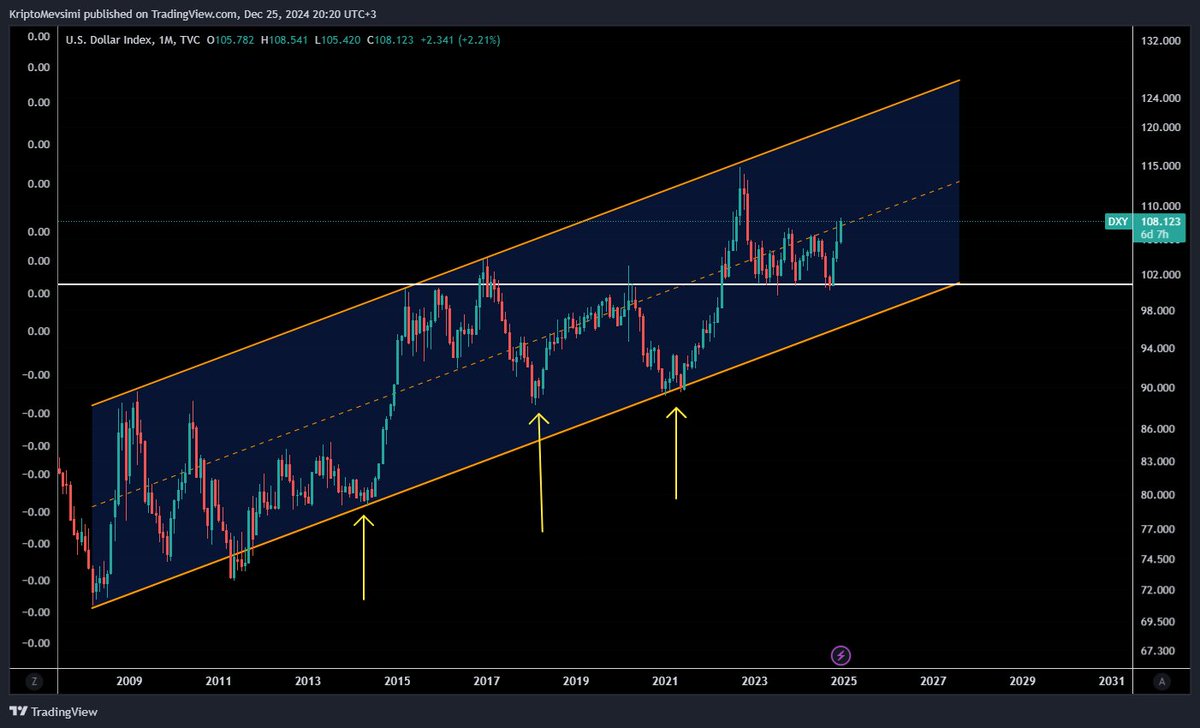The image size is (1200, 728).
Task: Click the 2017 time axis label
Action: 487,681
